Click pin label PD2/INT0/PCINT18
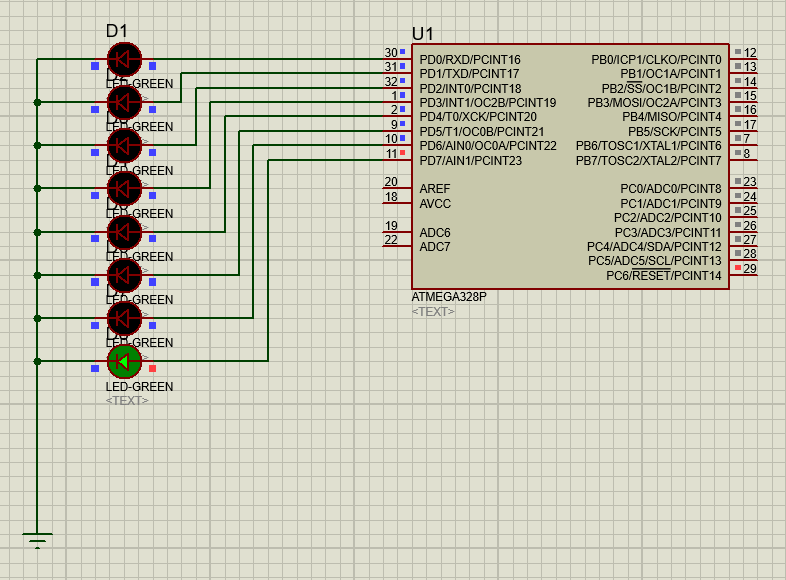 [x=470, y=89]
